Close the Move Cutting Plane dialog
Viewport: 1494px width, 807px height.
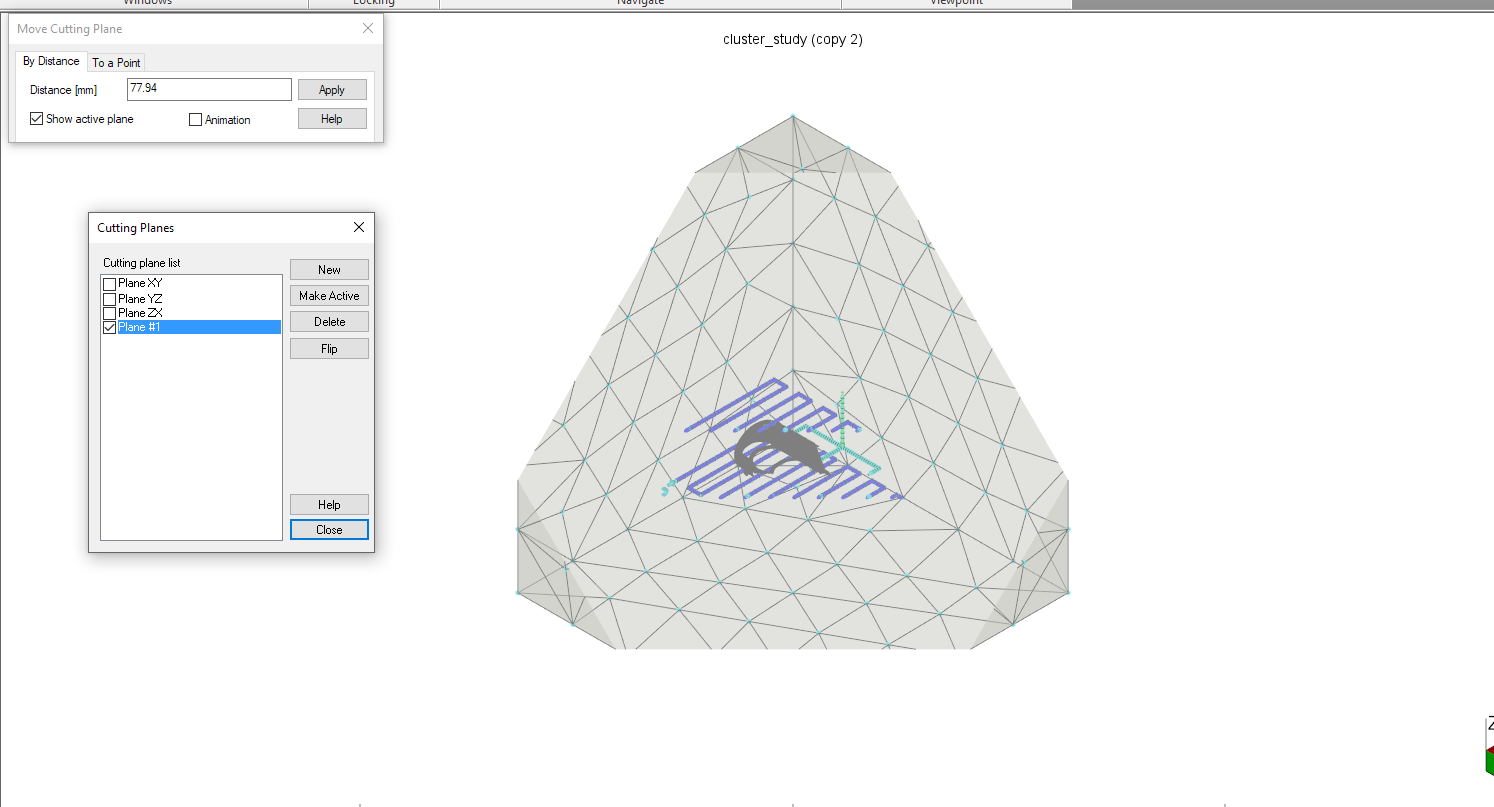pyautogui.click(x=367, y=29)
